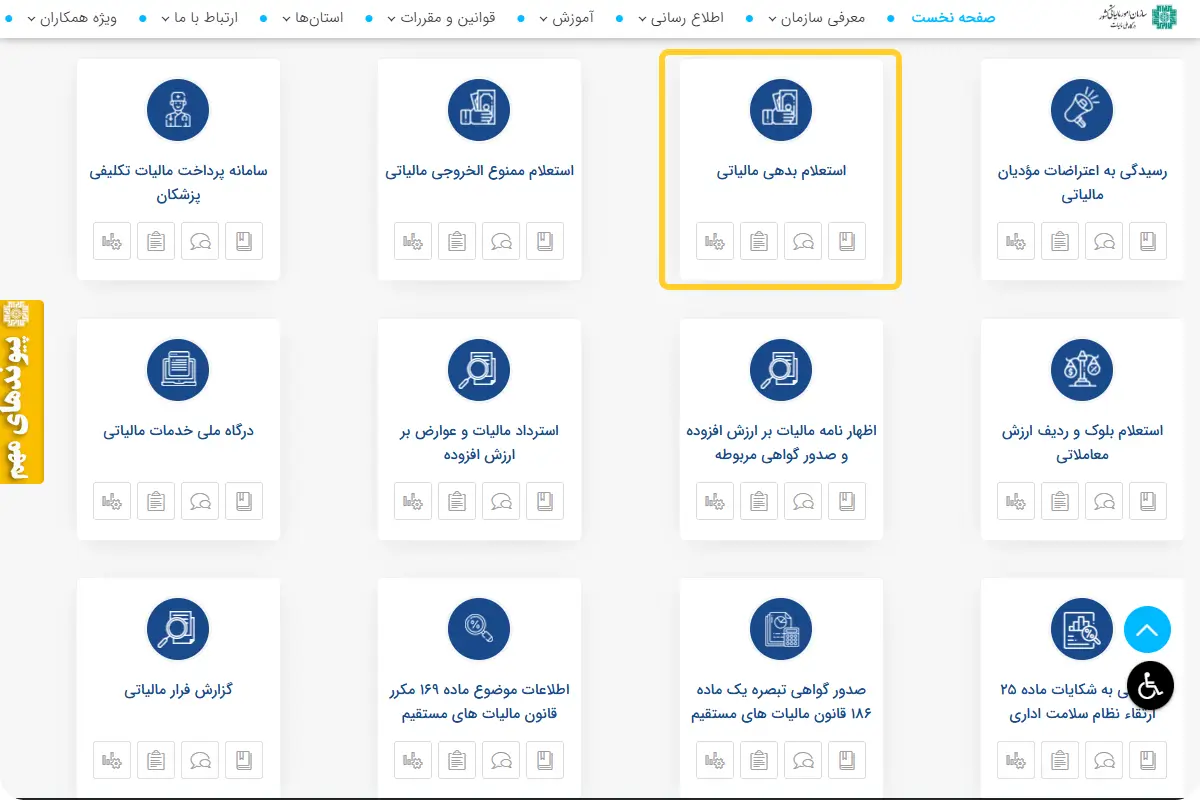Image resolution: width=1200 pixels, height=800 pixels.
Task: Open the book icon under سامانه پرداخت مالیات تکلیفی پزشکان
Action: (x=244, y=241)
